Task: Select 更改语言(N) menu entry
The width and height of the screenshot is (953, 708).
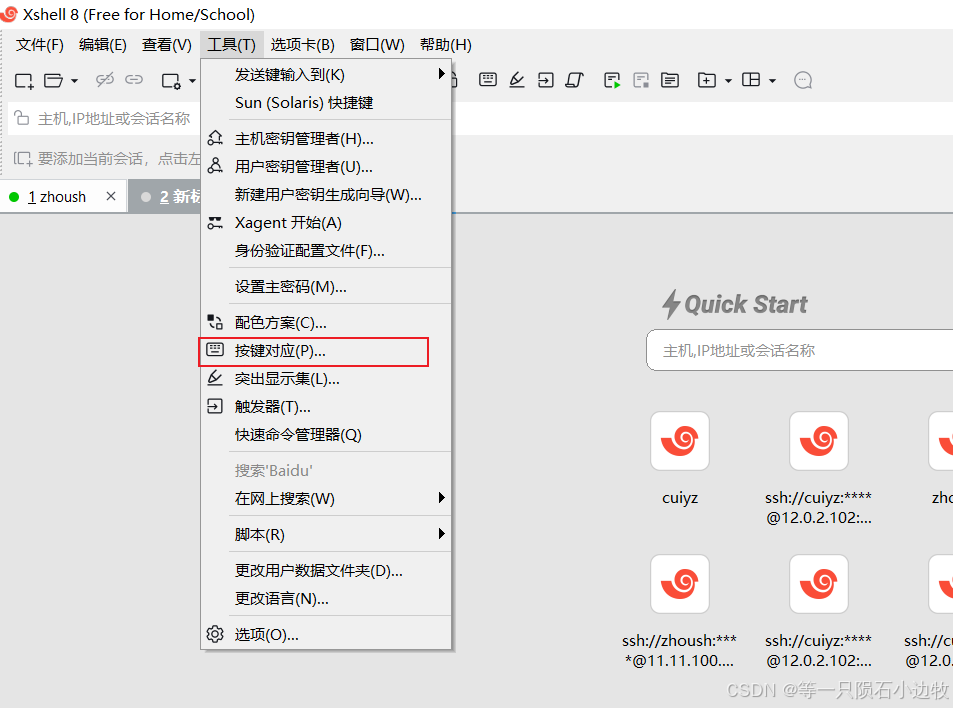Action: (x=326, y=598)
